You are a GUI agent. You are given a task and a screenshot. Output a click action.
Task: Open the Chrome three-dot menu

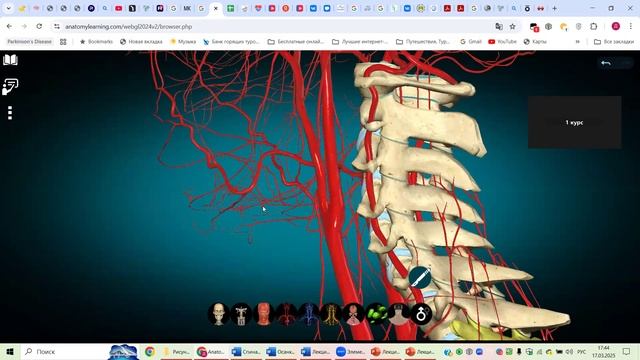[631, 27]
